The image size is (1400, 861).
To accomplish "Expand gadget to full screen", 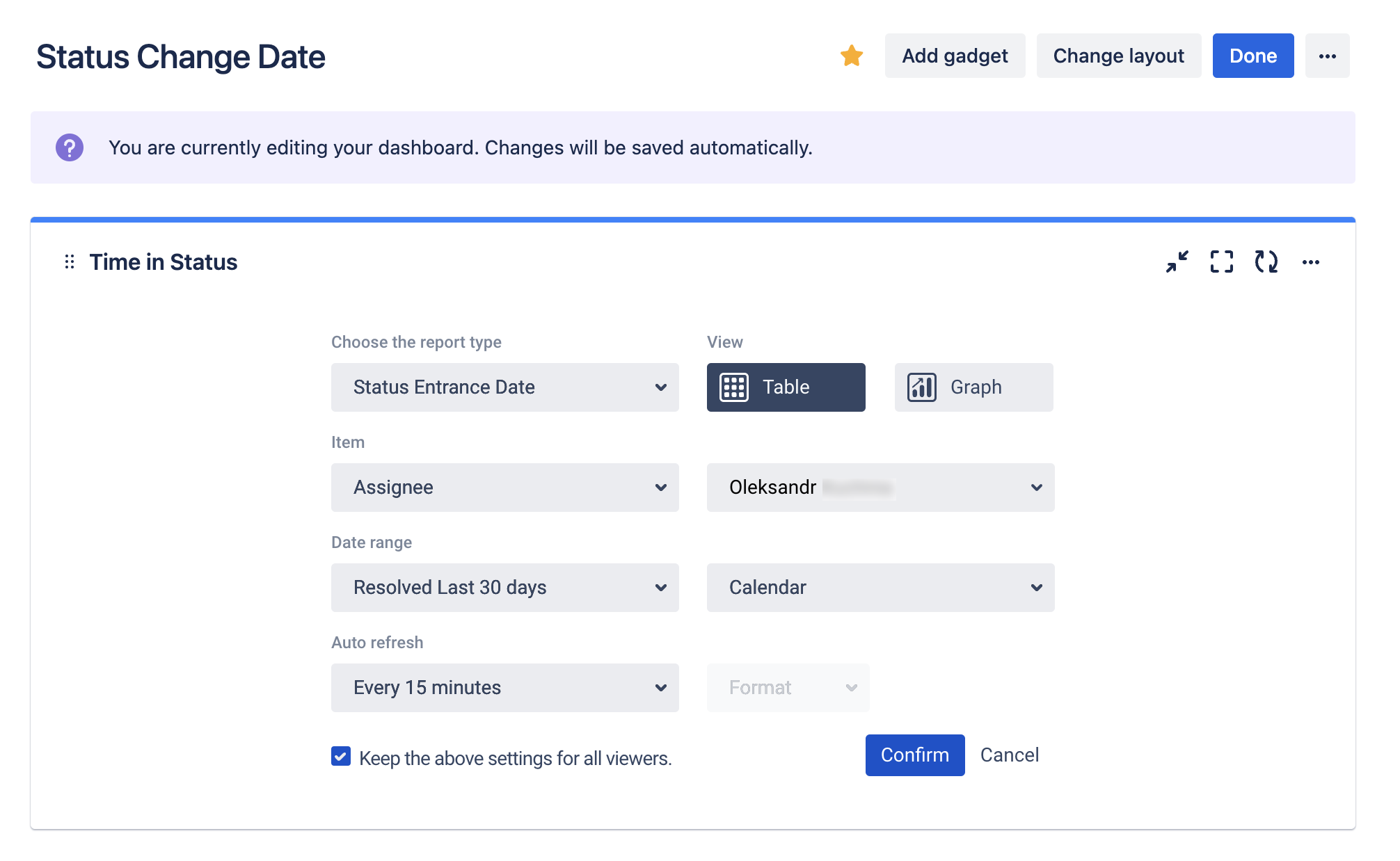I will click(x=1222, y=262).
